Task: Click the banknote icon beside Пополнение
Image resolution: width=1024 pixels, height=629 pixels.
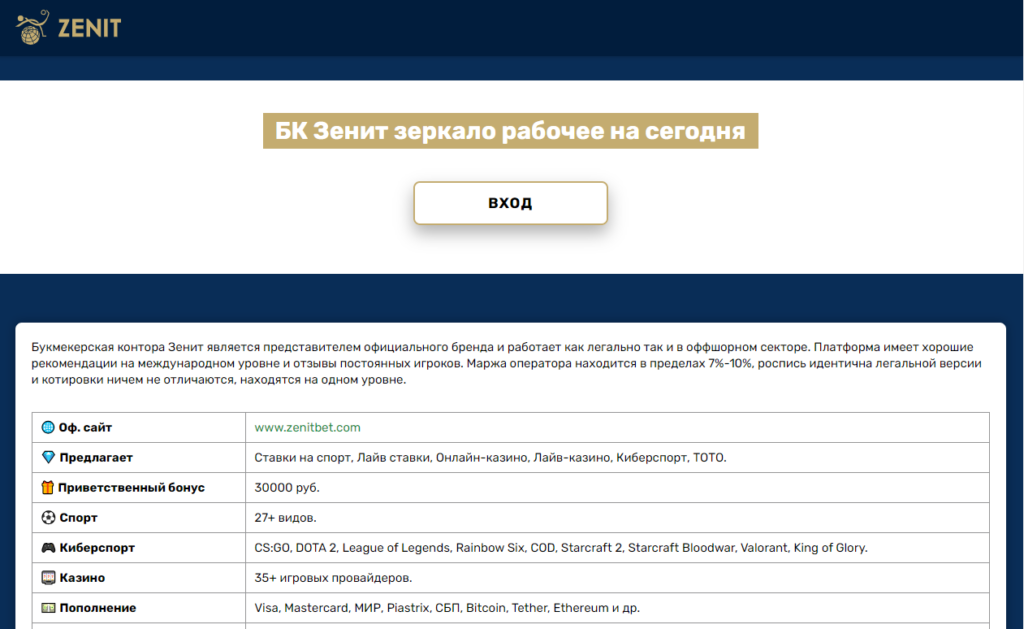Action: pos(48,607)
